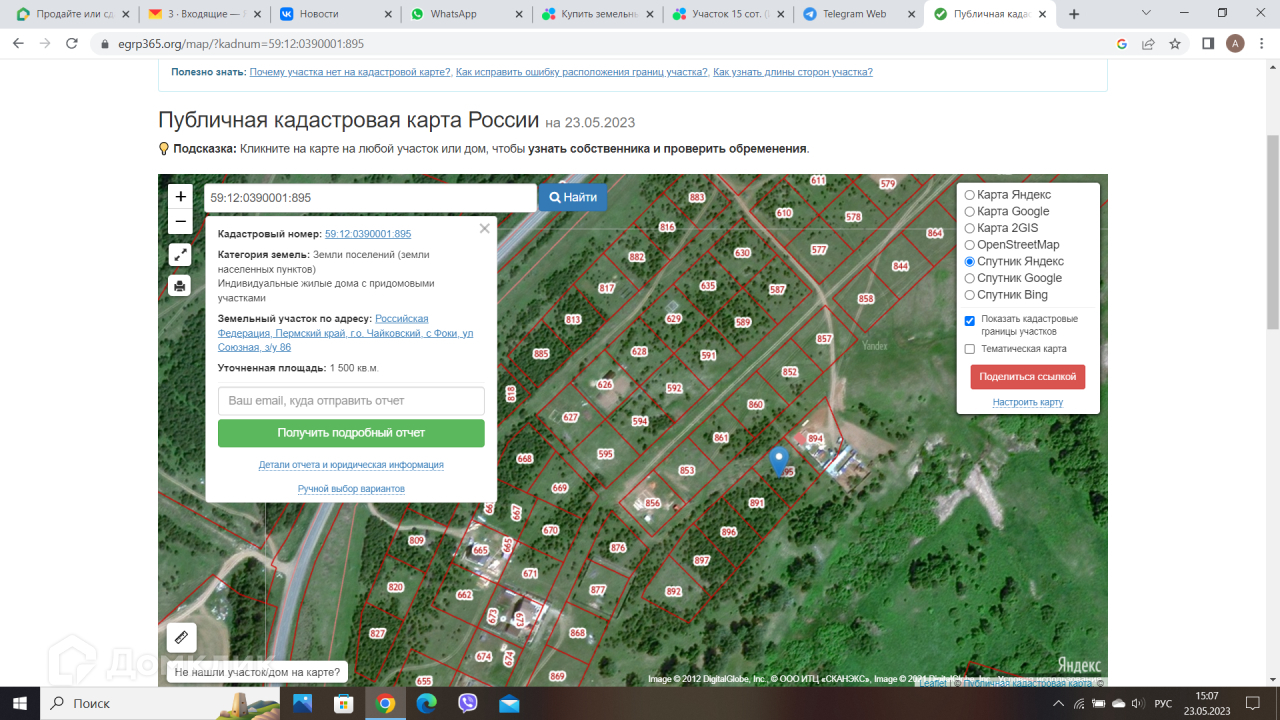Toggle fullscreen map view
1280x720 pixels.
point(180,255)
